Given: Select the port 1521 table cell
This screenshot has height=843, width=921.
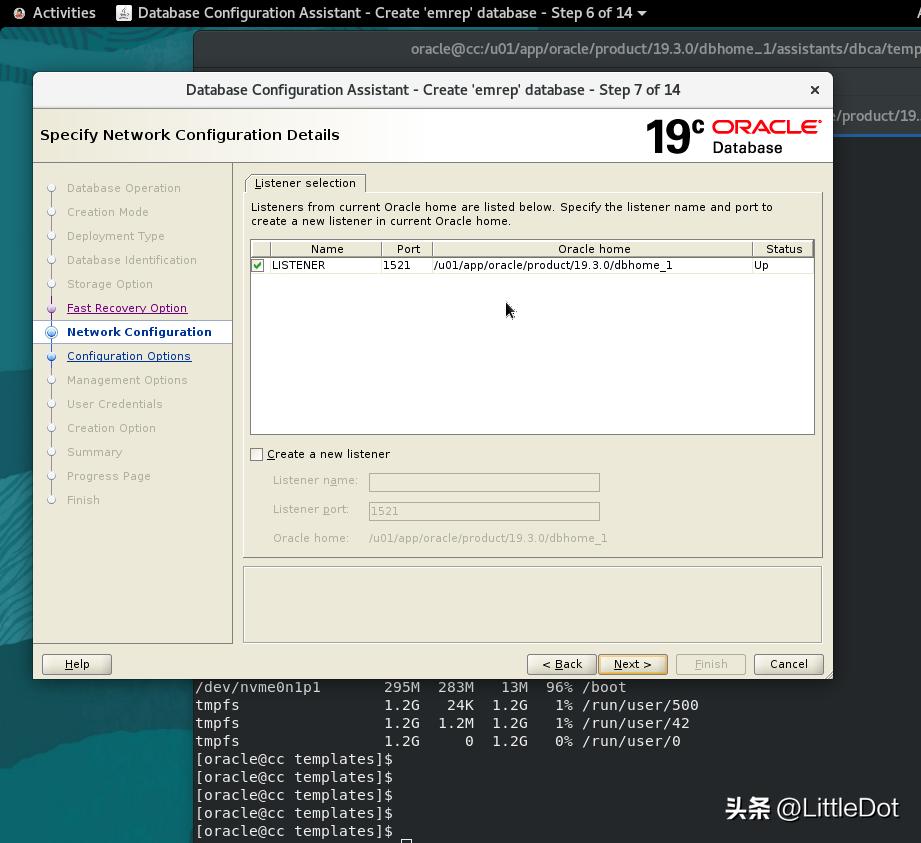Looking at the screenshot, I should 407,266.
